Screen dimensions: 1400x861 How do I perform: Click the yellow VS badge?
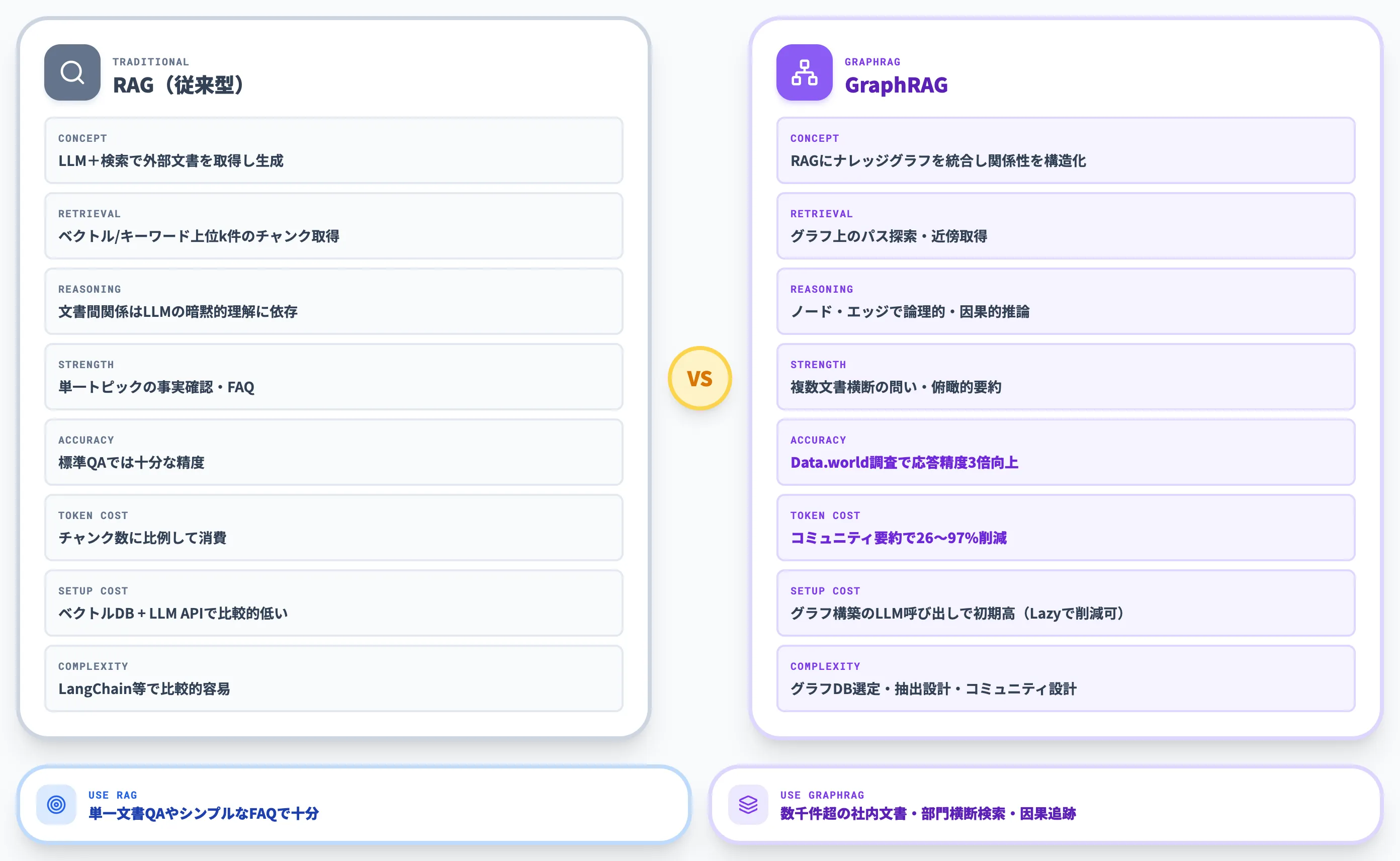[x=699, y=378]
